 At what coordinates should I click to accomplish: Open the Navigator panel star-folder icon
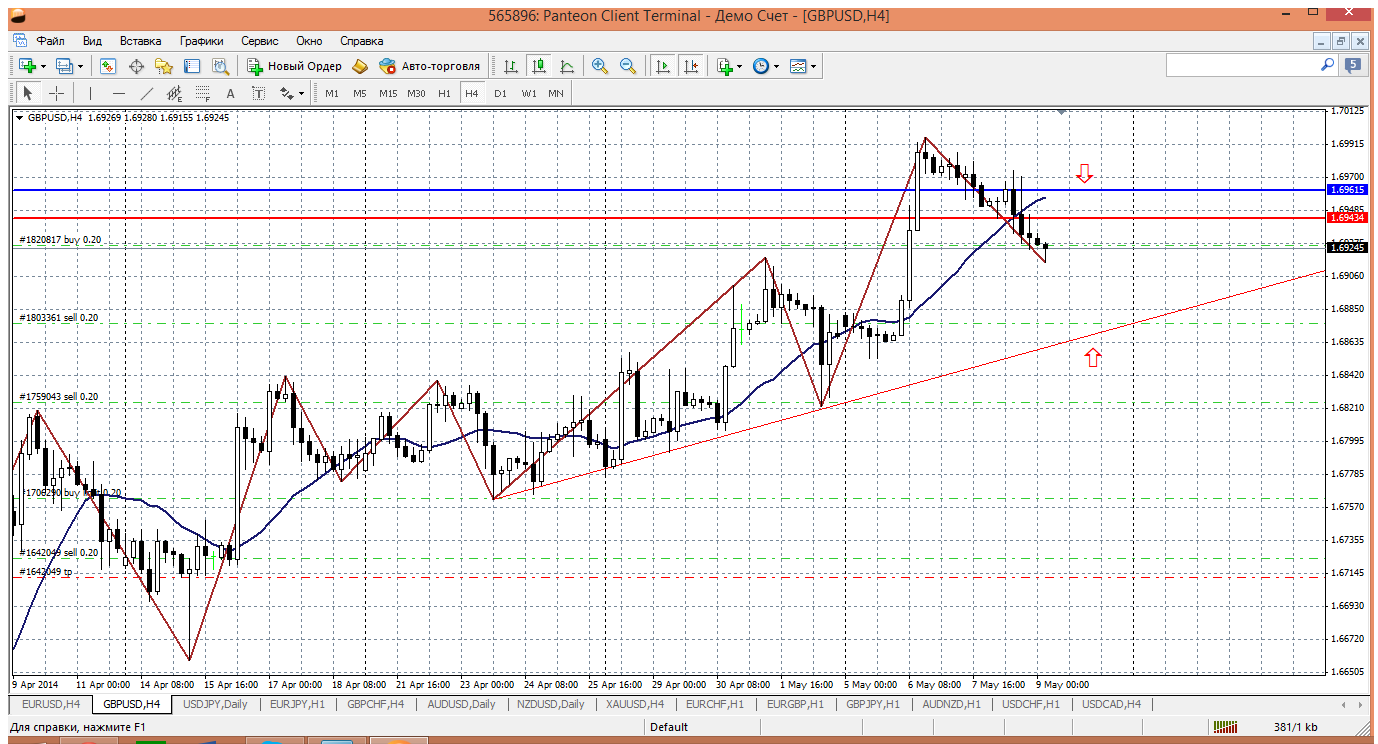[x=164, y=66]
